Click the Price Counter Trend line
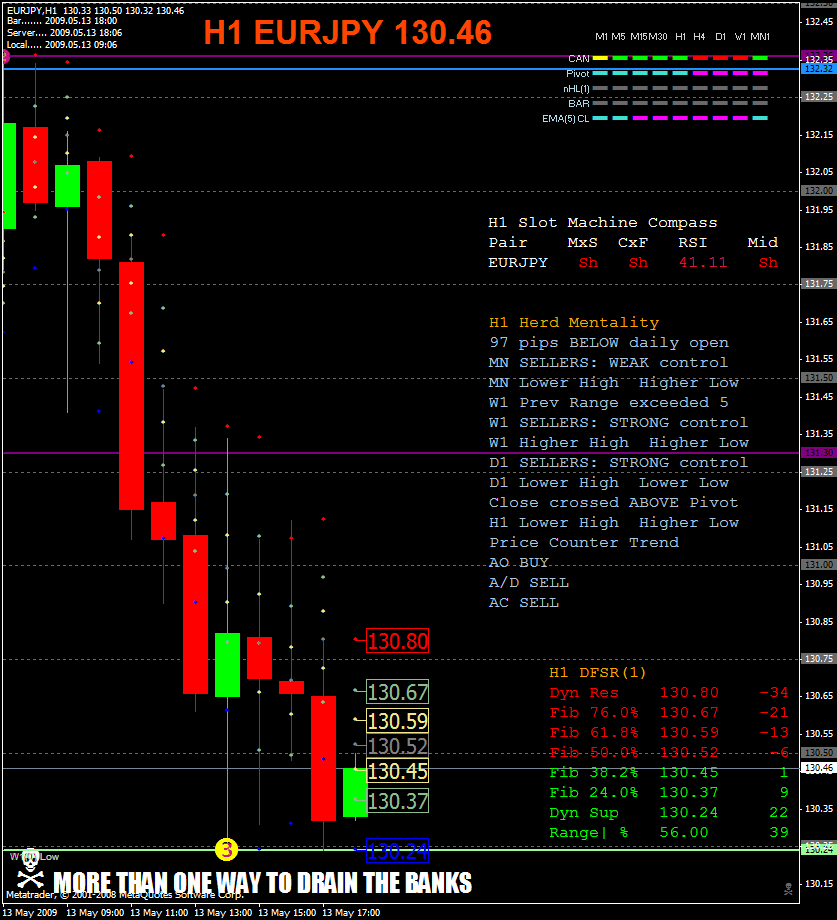837x920 pixels. 584,542
